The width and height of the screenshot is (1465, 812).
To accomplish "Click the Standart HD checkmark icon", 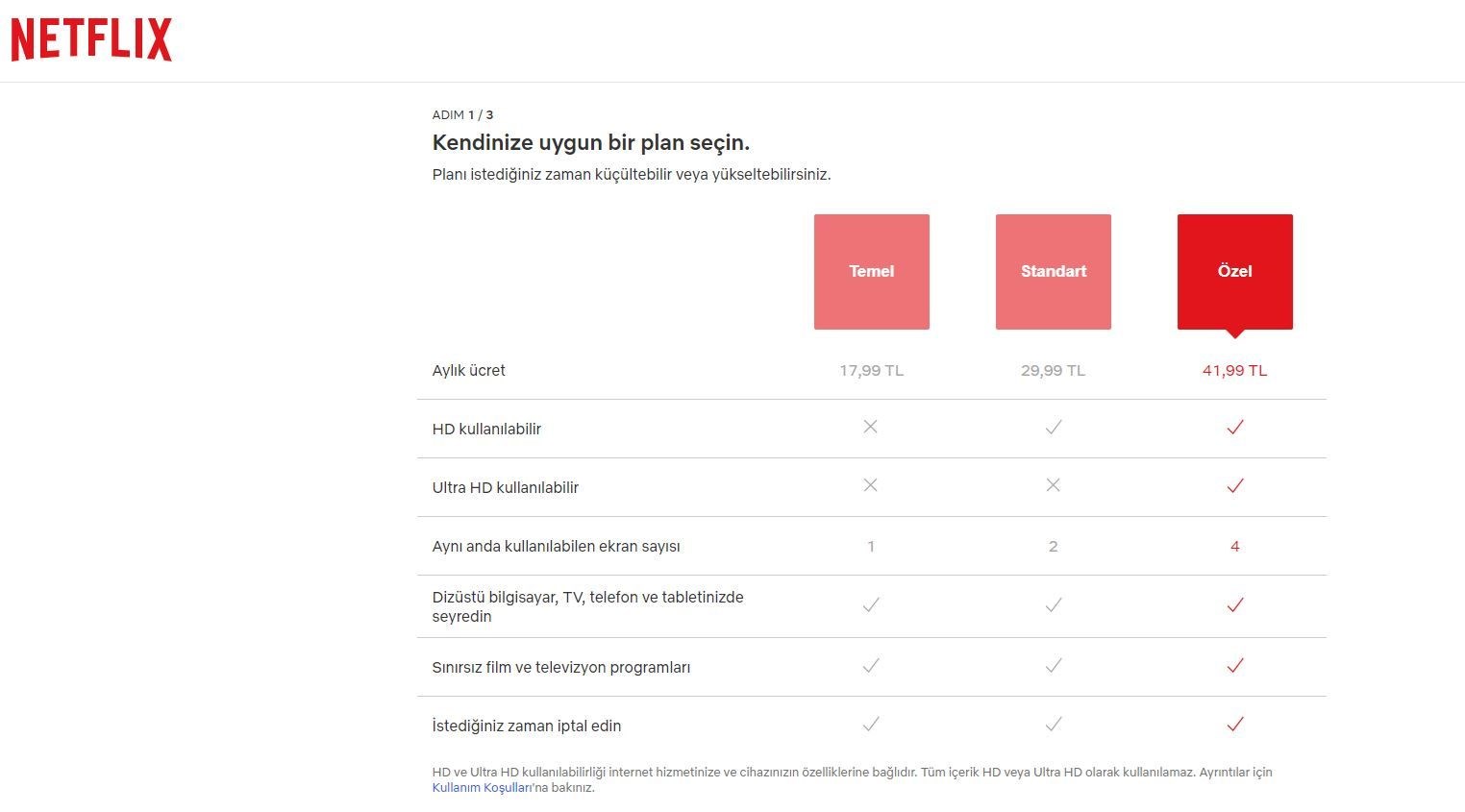I will click(1054, 428).
